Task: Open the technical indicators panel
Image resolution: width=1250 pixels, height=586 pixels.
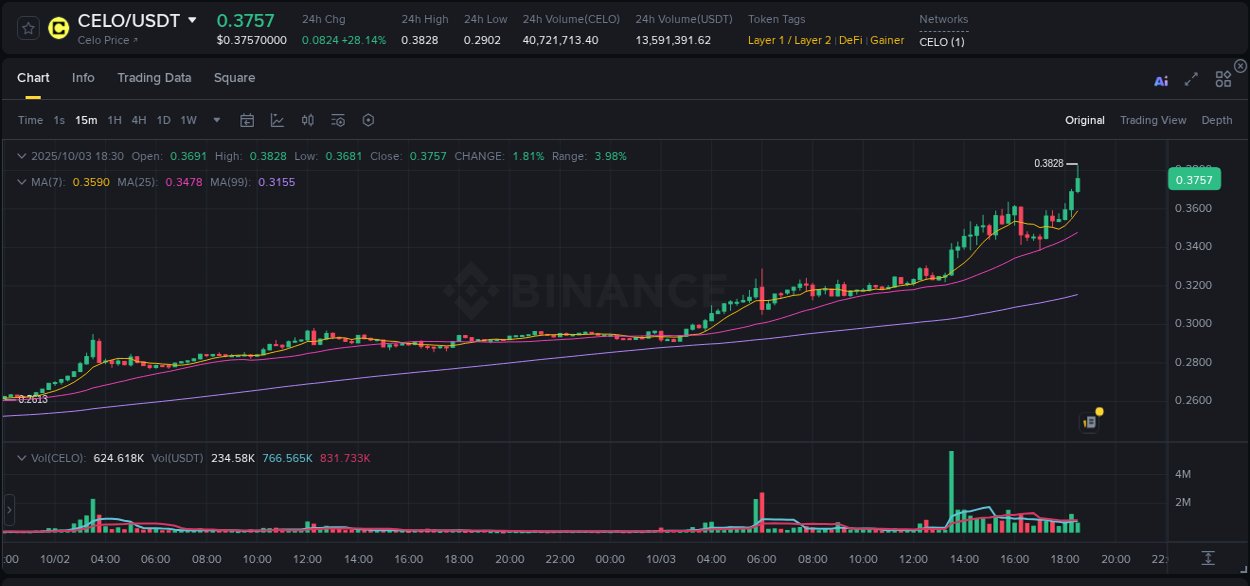Action: (277, 120)
